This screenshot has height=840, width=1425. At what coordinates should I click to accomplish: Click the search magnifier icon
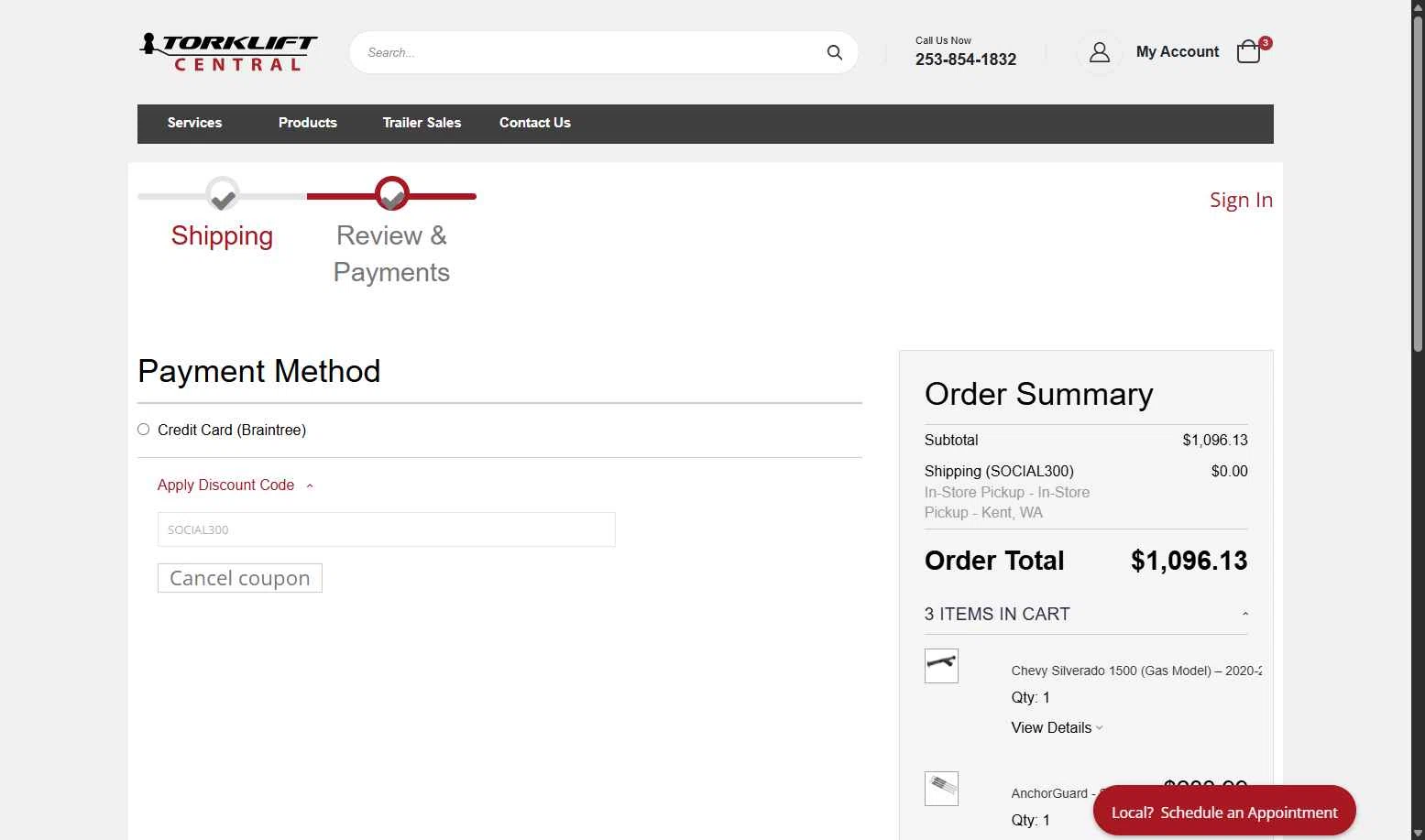[x=834, y=52]
